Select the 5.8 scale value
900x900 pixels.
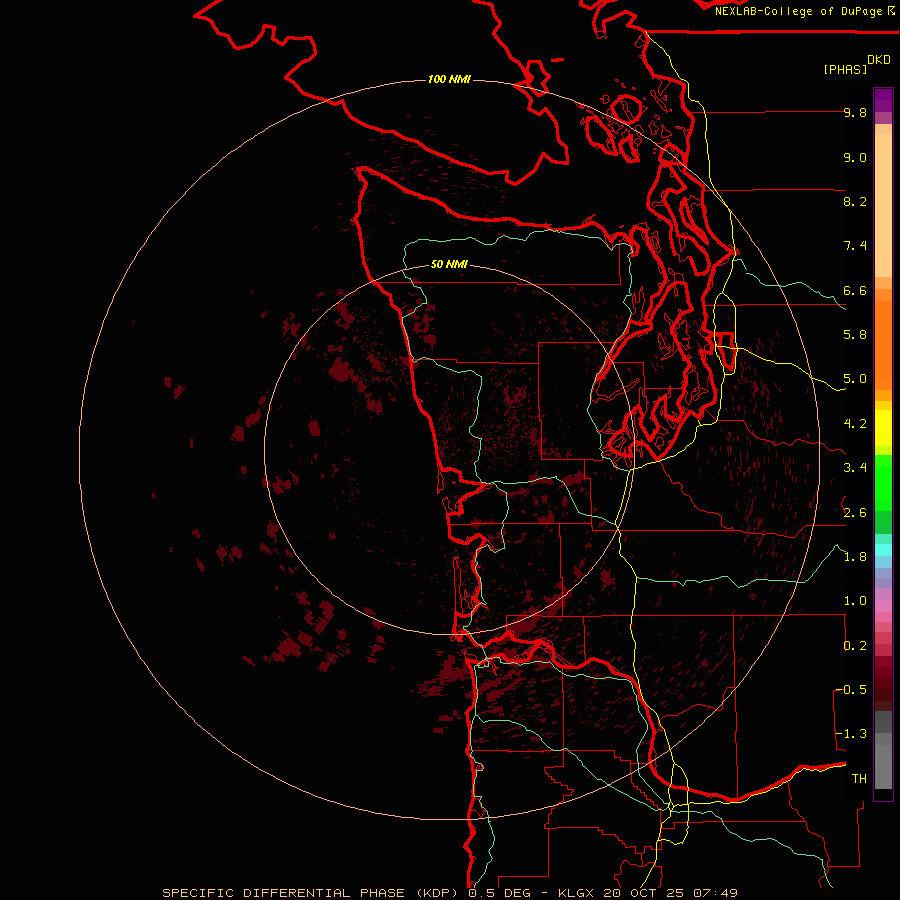[x=855, y=335]
